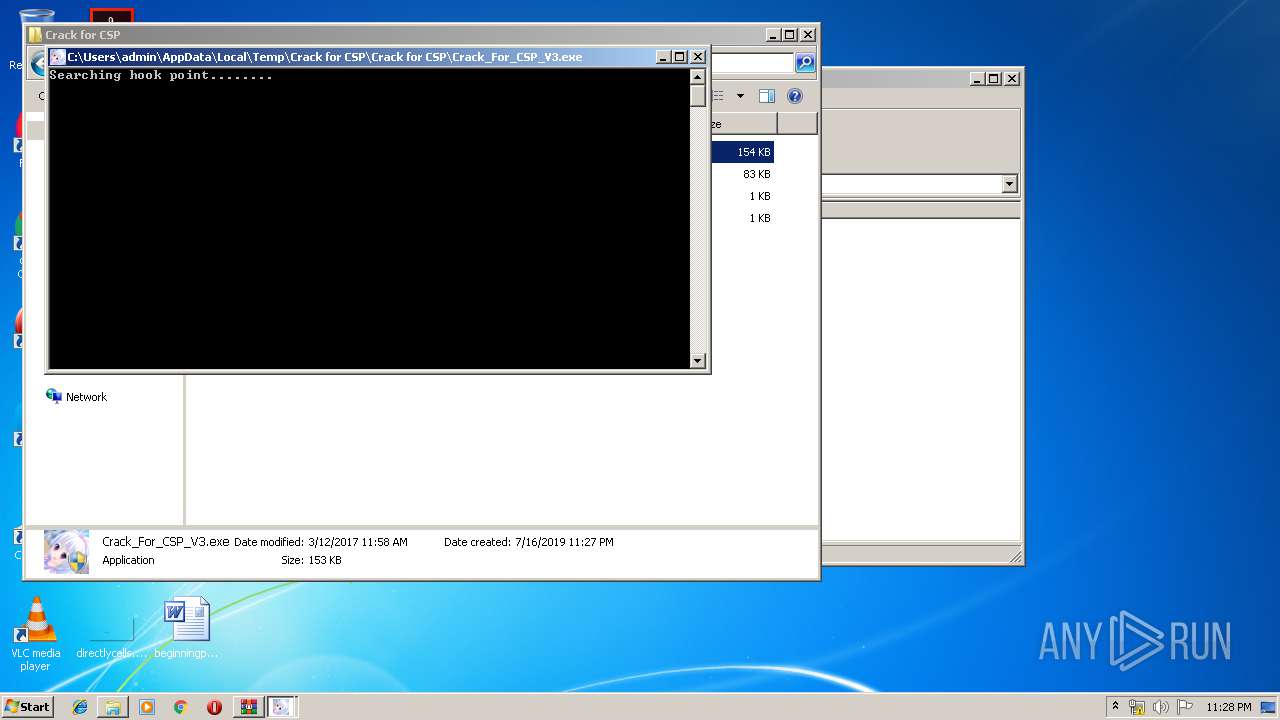Click the search magnifier button in Explorer
The height and width of the screenshot is (720, 1280).
[805, 63]
